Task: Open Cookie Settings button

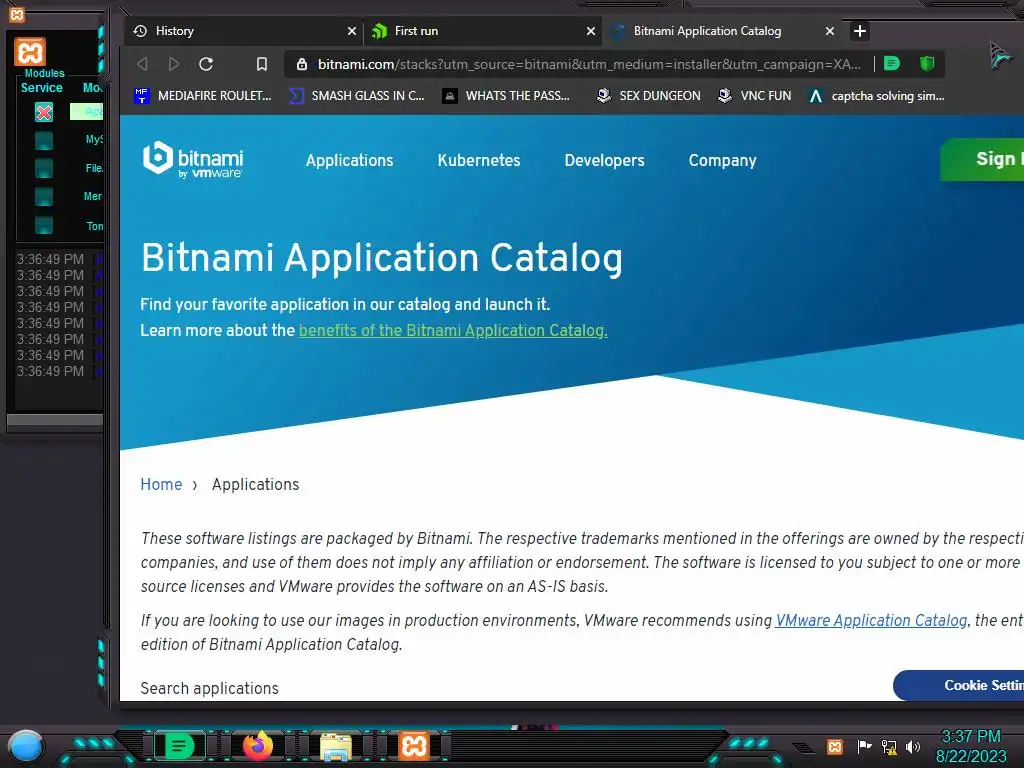Action: (959, 685)
